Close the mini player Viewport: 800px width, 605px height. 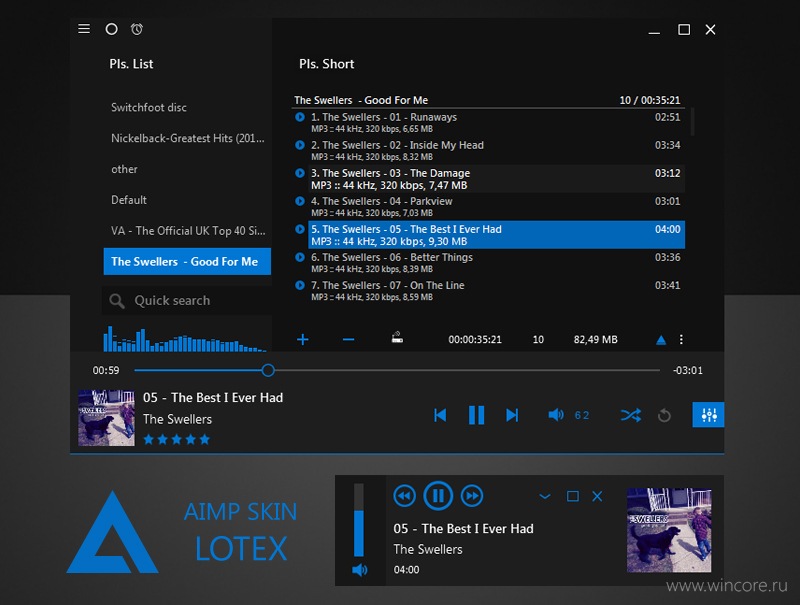point(597,496)
